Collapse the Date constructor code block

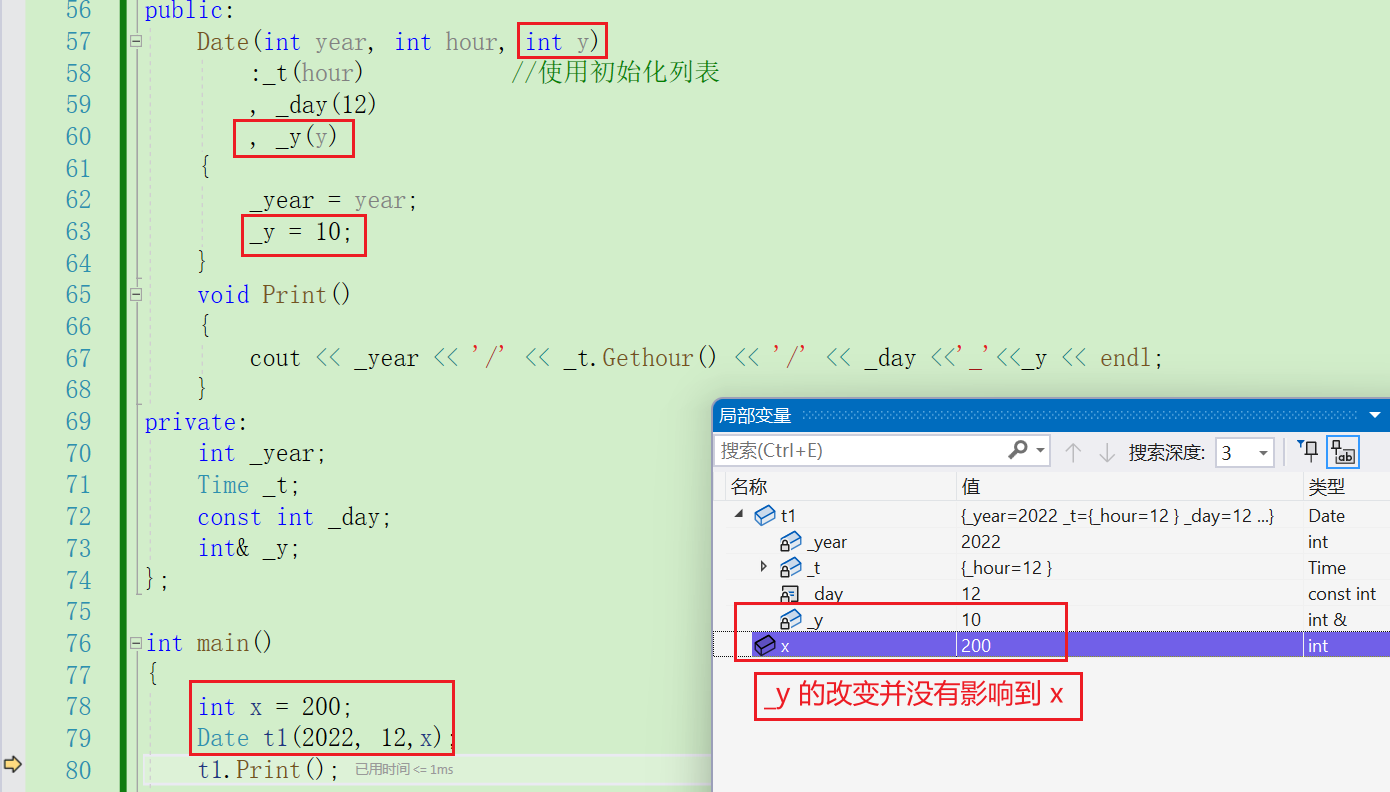(x=135, y=42)
